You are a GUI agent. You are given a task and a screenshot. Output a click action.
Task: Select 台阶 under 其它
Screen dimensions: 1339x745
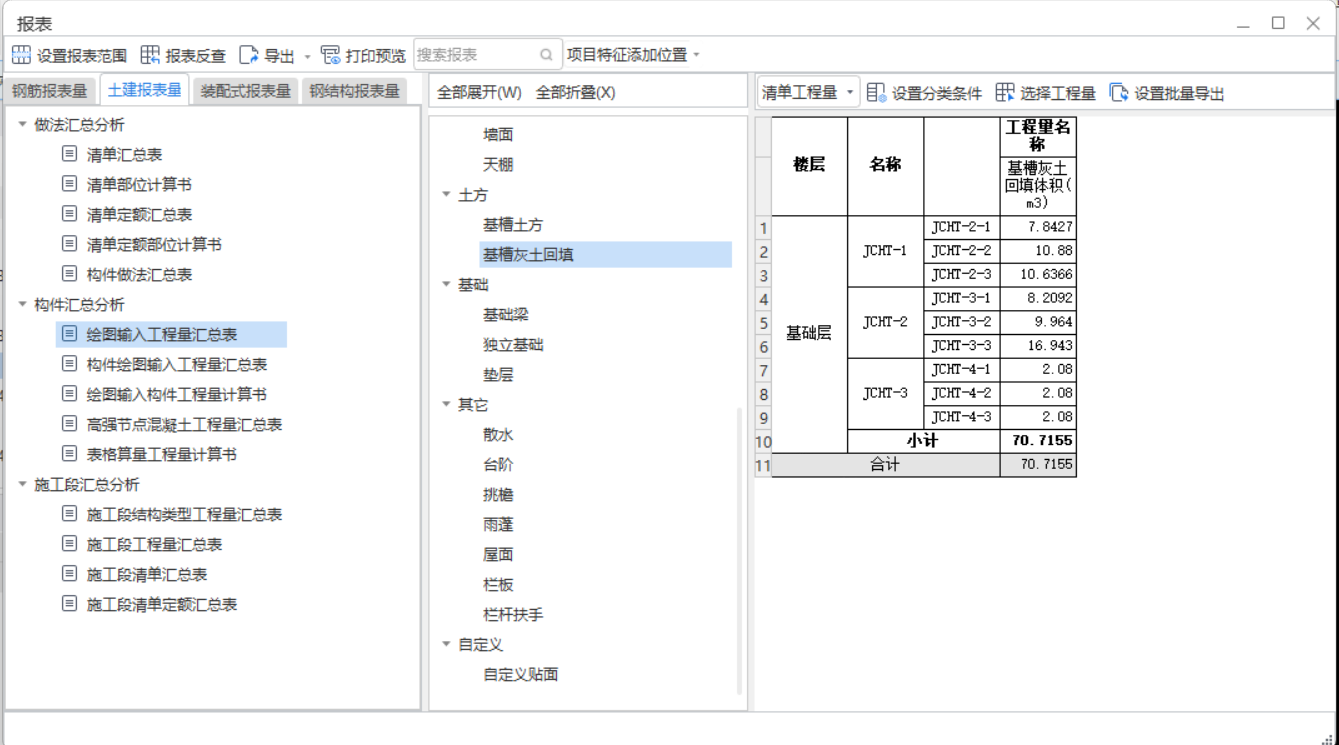[x=498, y=465]
